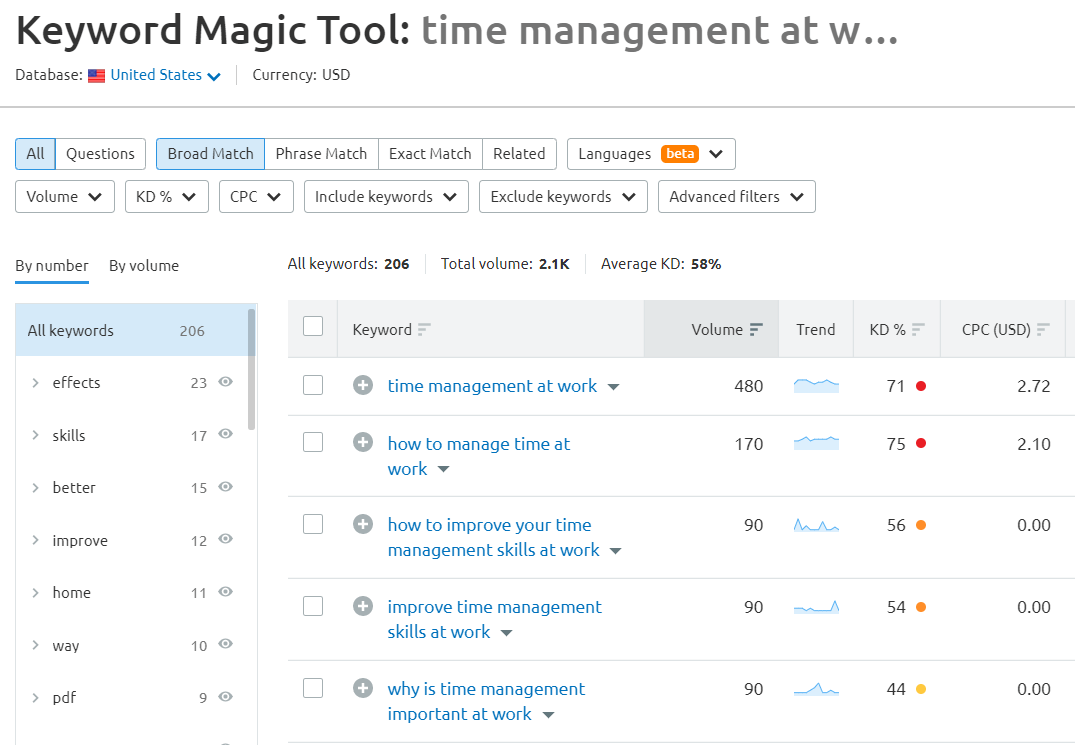This screenshot has width=1075, height=745.
Task: Open the keyword "why is time management important at work"
Action: pos(486,689)
